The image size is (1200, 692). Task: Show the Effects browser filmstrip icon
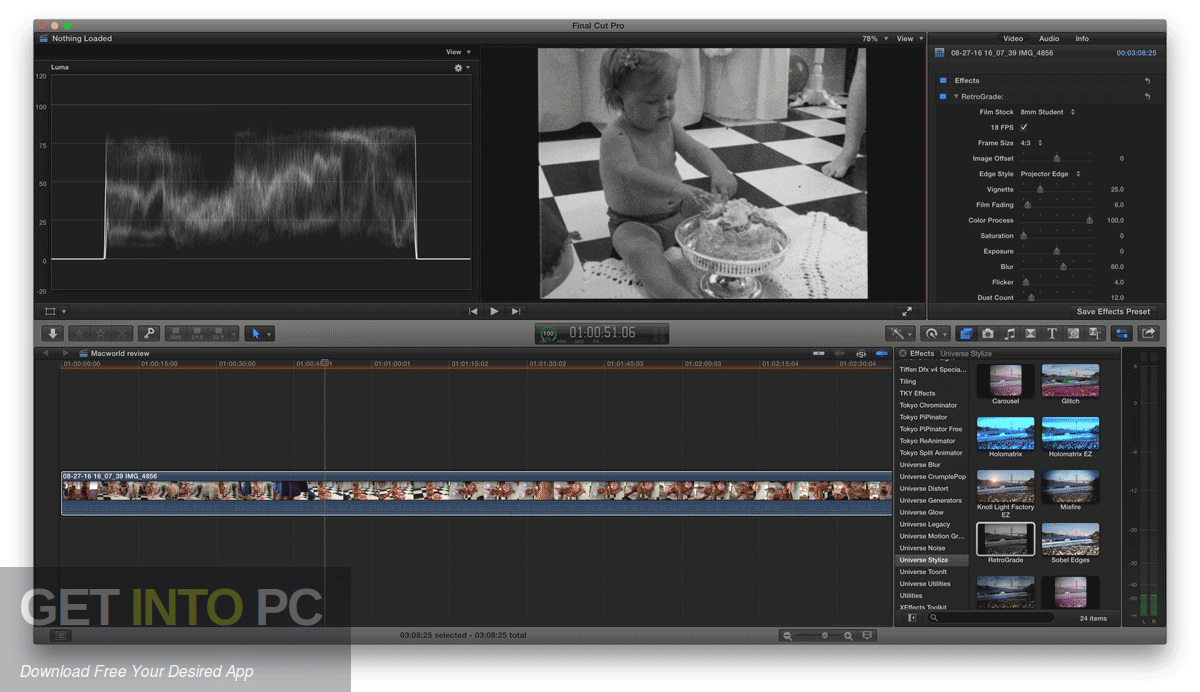coord(967,333)
